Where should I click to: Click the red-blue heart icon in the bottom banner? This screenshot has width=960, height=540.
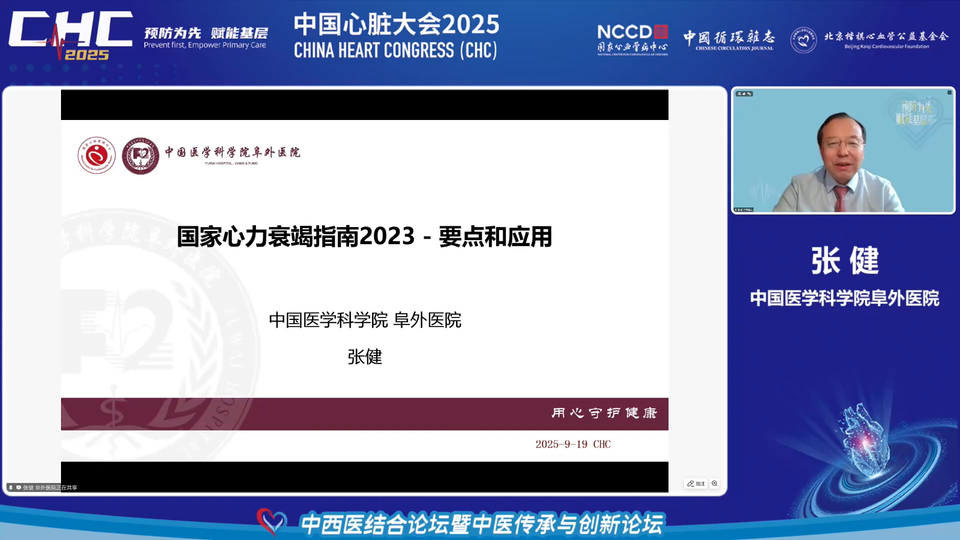click(x=271, y=522)
